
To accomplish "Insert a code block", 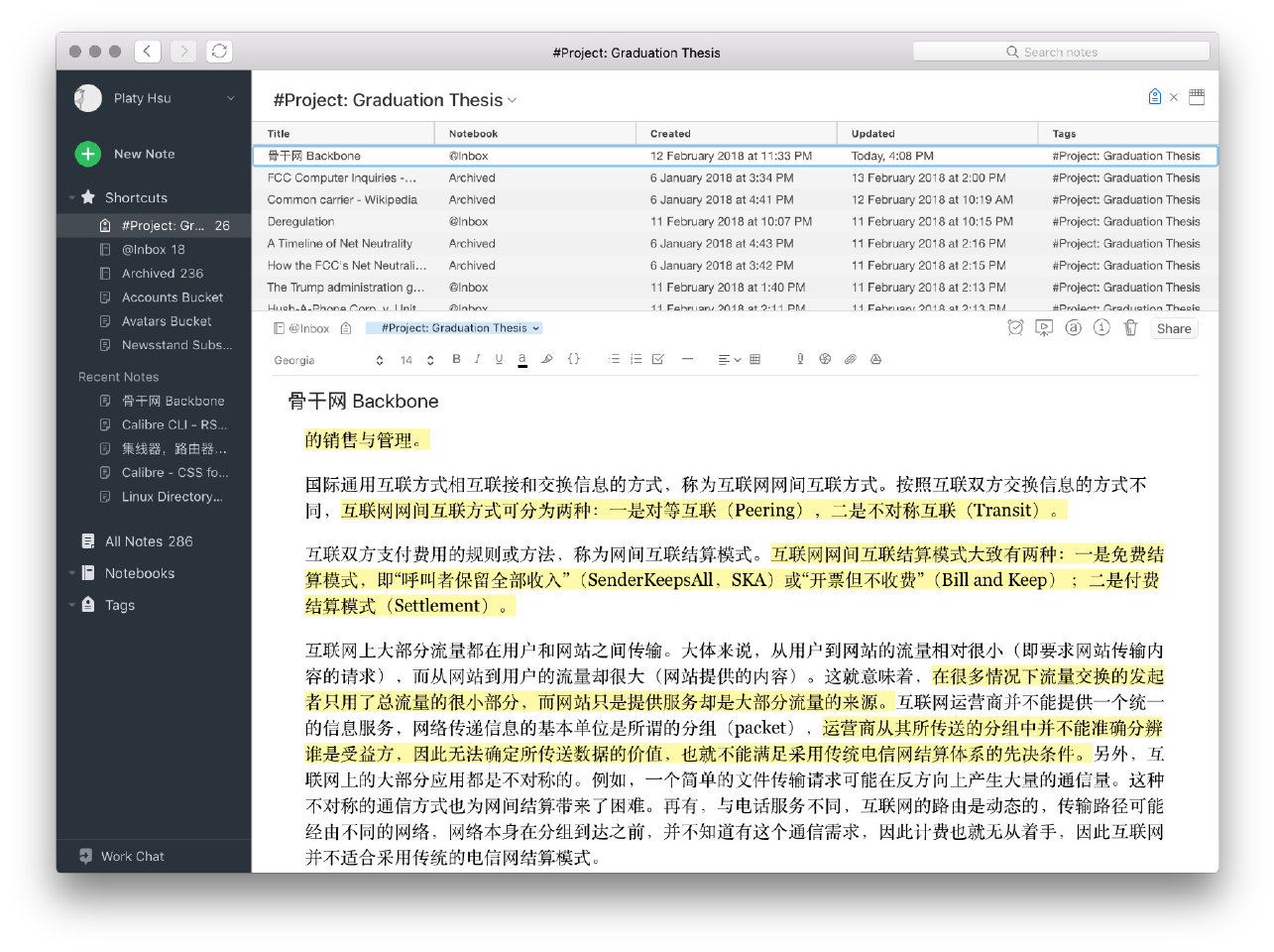I will point(573,360).
